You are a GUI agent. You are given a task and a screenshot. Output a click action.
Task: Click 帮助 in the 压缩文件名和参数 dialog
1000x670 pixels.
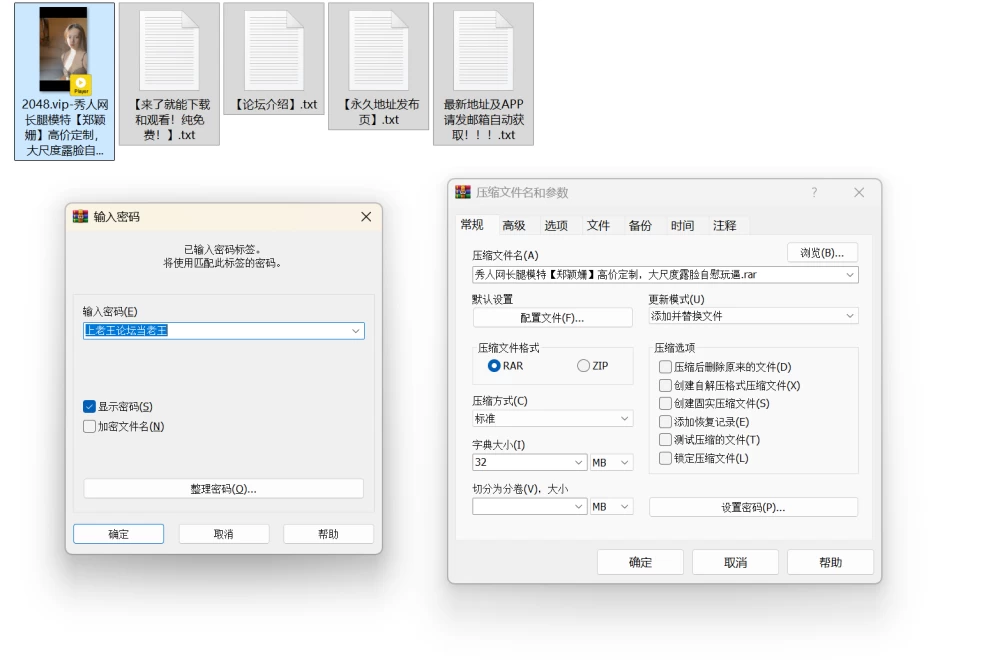click(830, 562)
